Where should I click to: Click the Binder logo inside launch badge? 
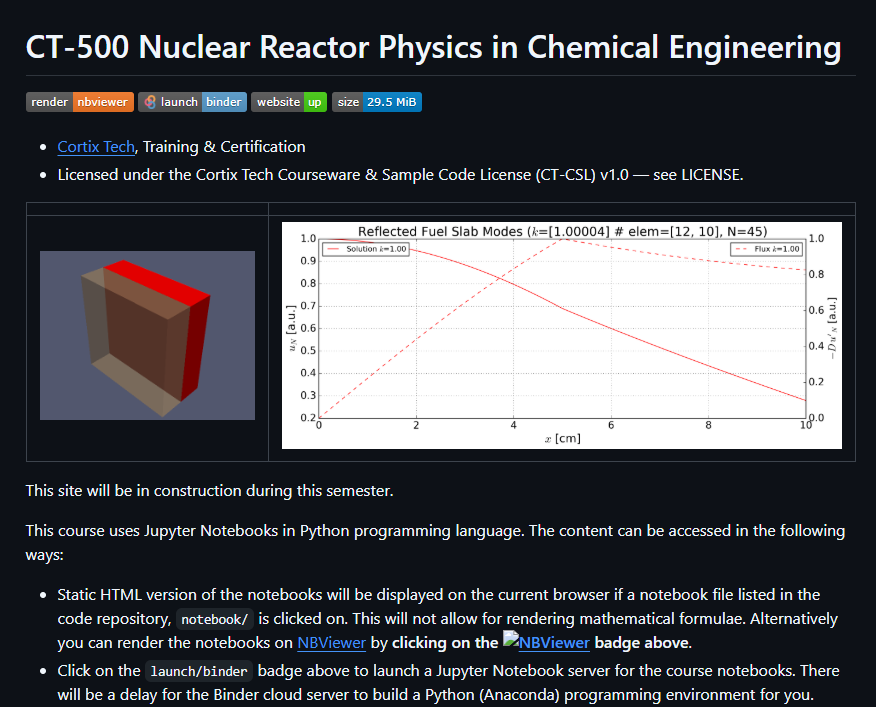(149, 102)
